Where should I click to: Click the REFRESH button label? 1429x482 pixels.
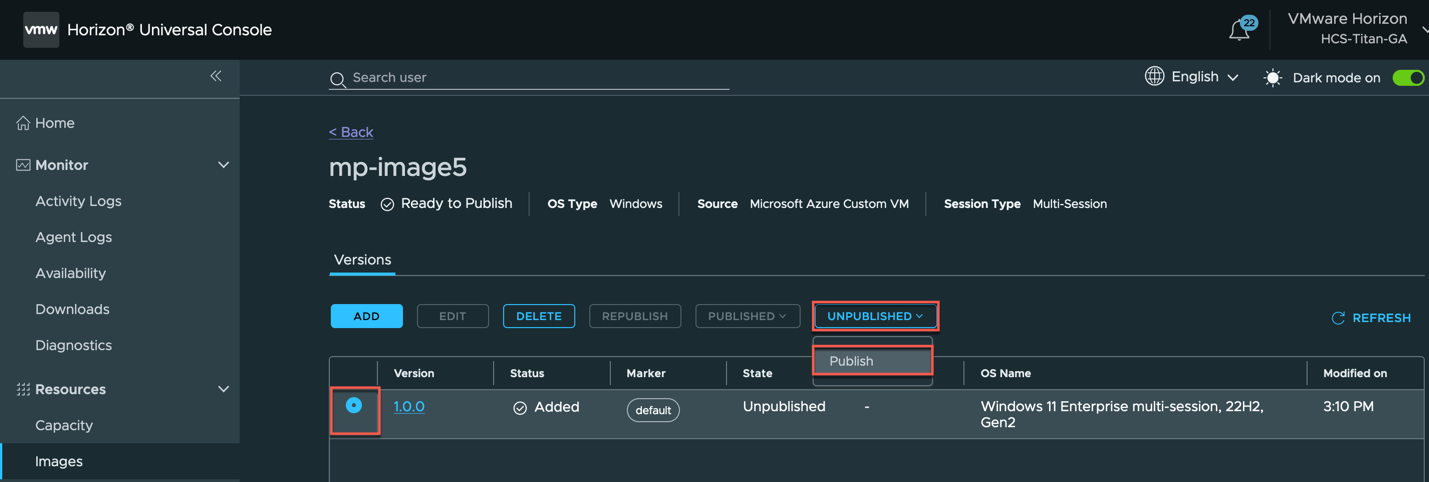(x=1381, y=318)
